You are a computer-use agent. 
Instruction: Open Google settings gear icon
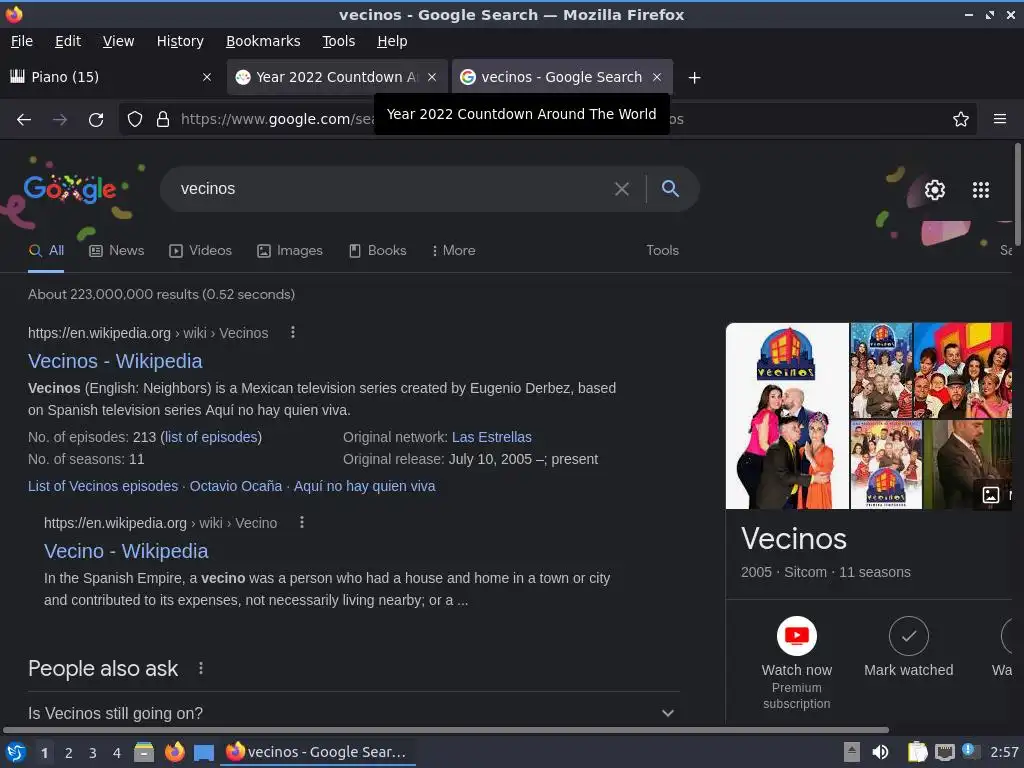[935, 190]
